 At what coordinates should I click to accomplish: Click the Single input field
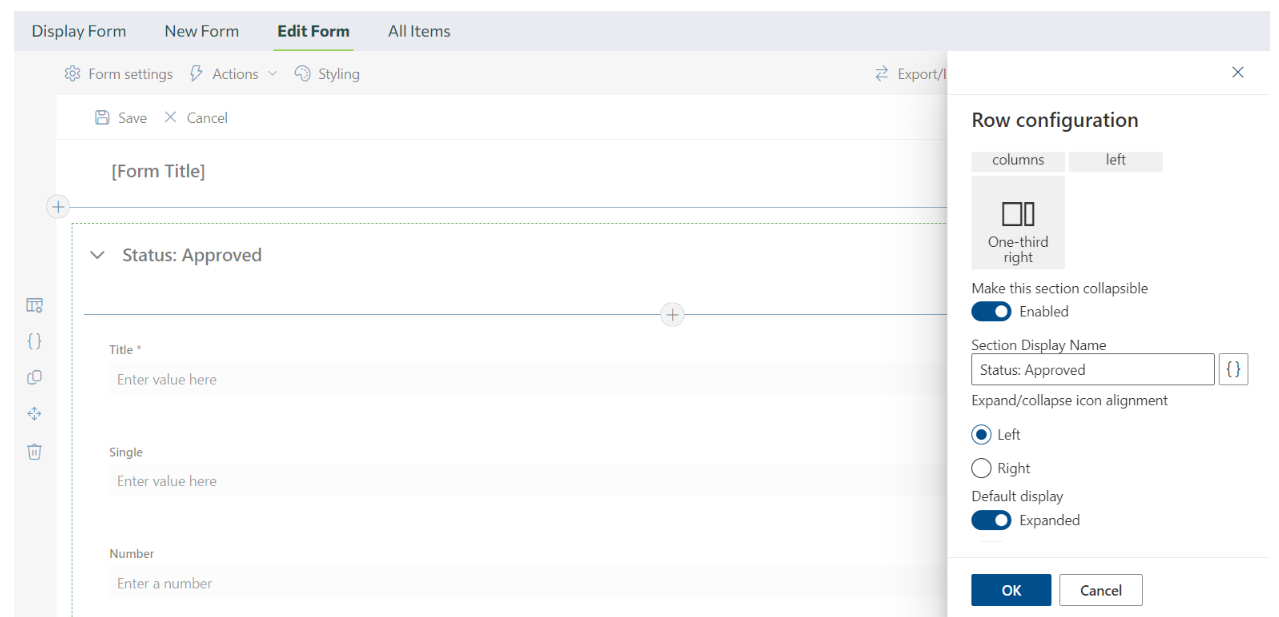tap(527, 481)
